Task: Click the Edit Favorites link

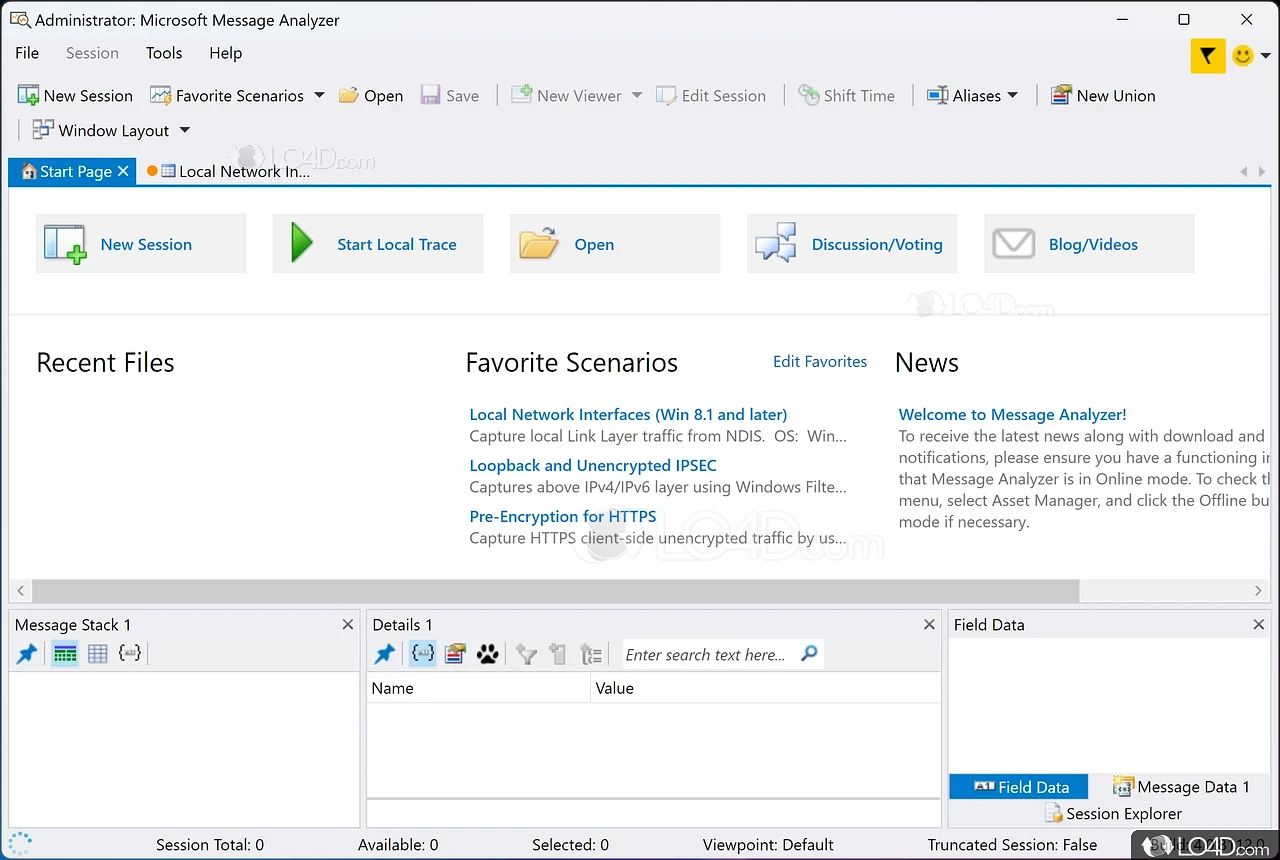Action: [x=819, y=362]
